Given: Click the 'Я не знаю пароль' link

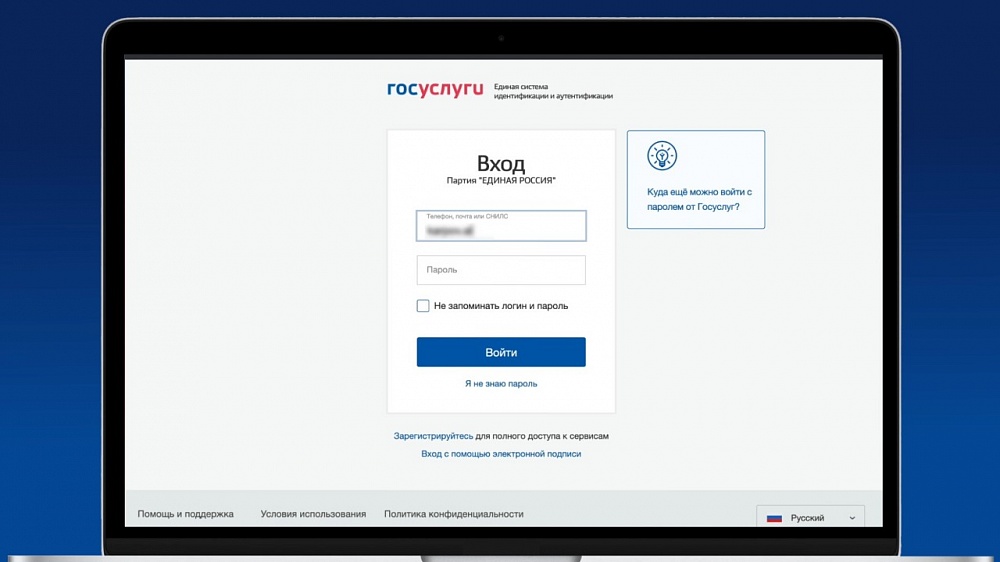Looking at the screenshot, I should pyautogui.click(x=501, y=384).
